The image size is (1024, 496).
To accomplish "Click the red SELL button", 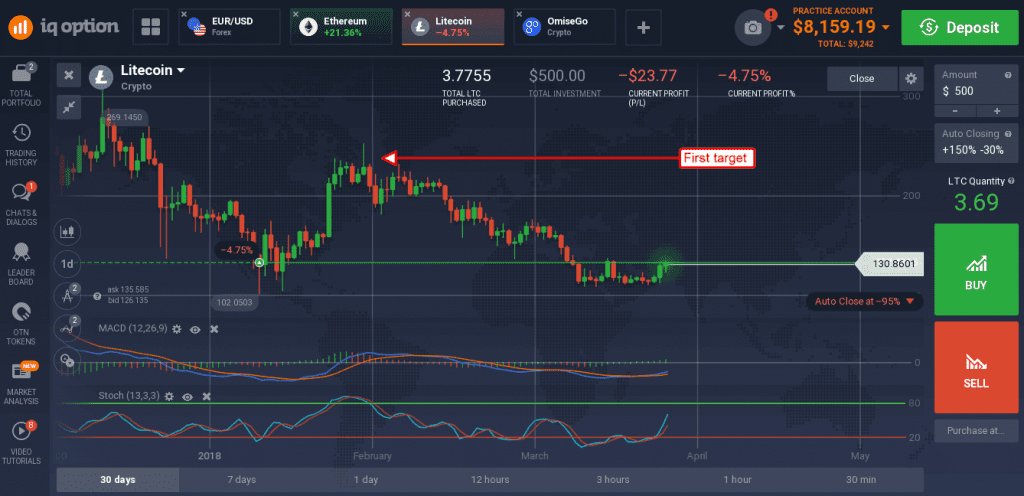I will pyautogui.click(x=976, y=367).
